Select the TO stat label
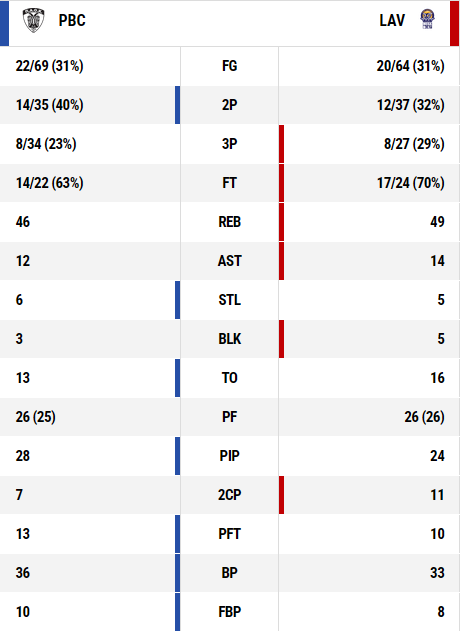The image size is (461, 631). 229,378
